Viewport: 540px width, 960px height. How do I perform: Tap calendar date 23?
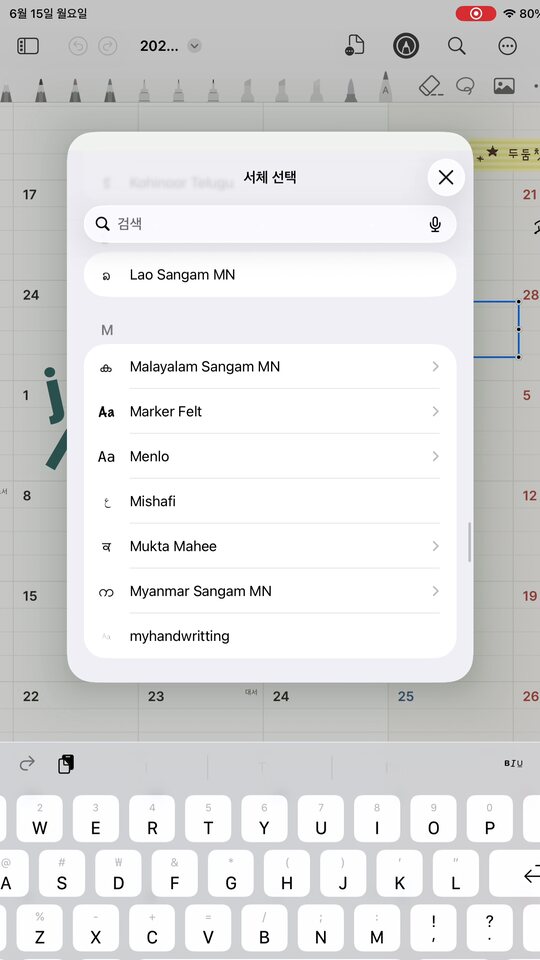[x=156, y=696]
